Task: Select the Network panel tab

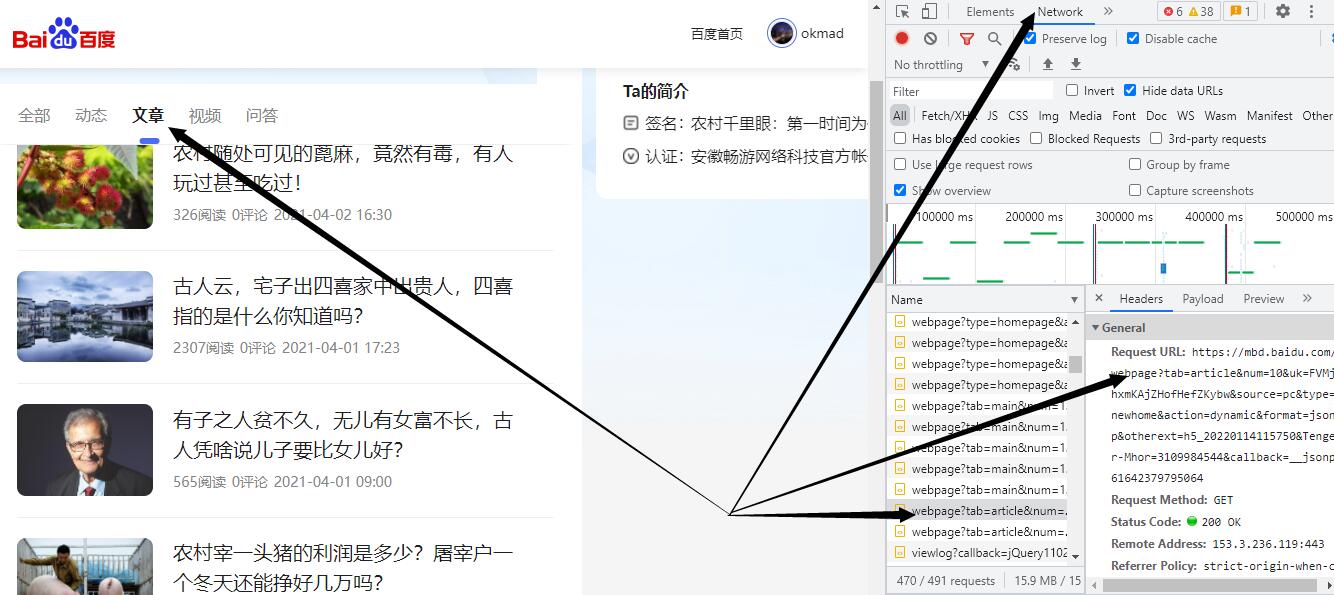Action: click(1060, 12)
